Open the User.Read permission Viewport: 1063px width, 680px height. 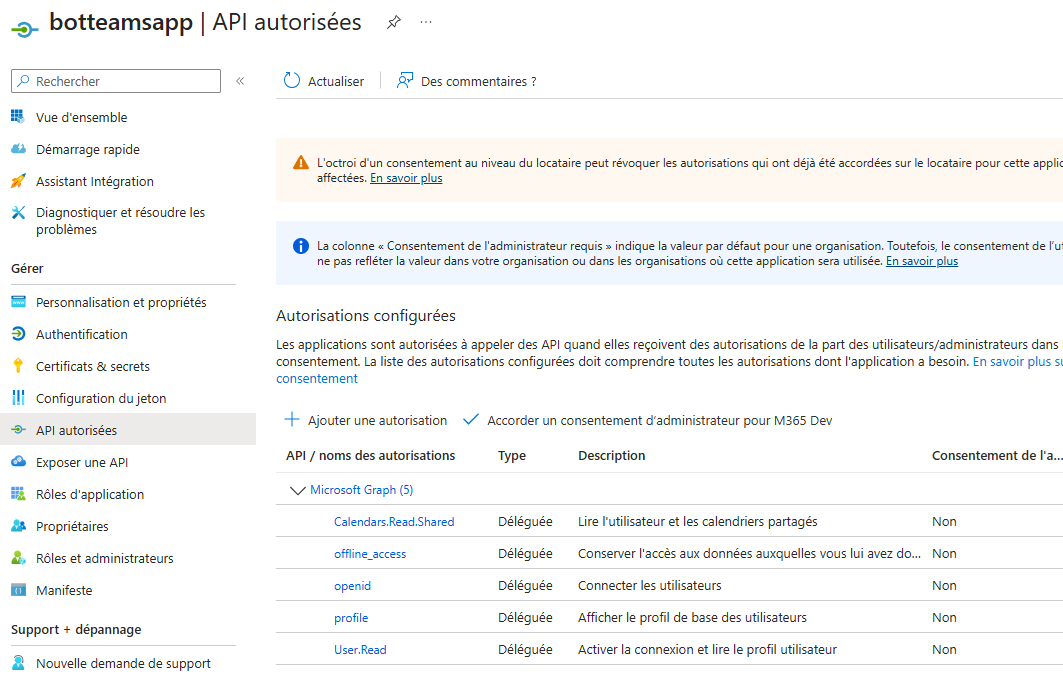360,649
